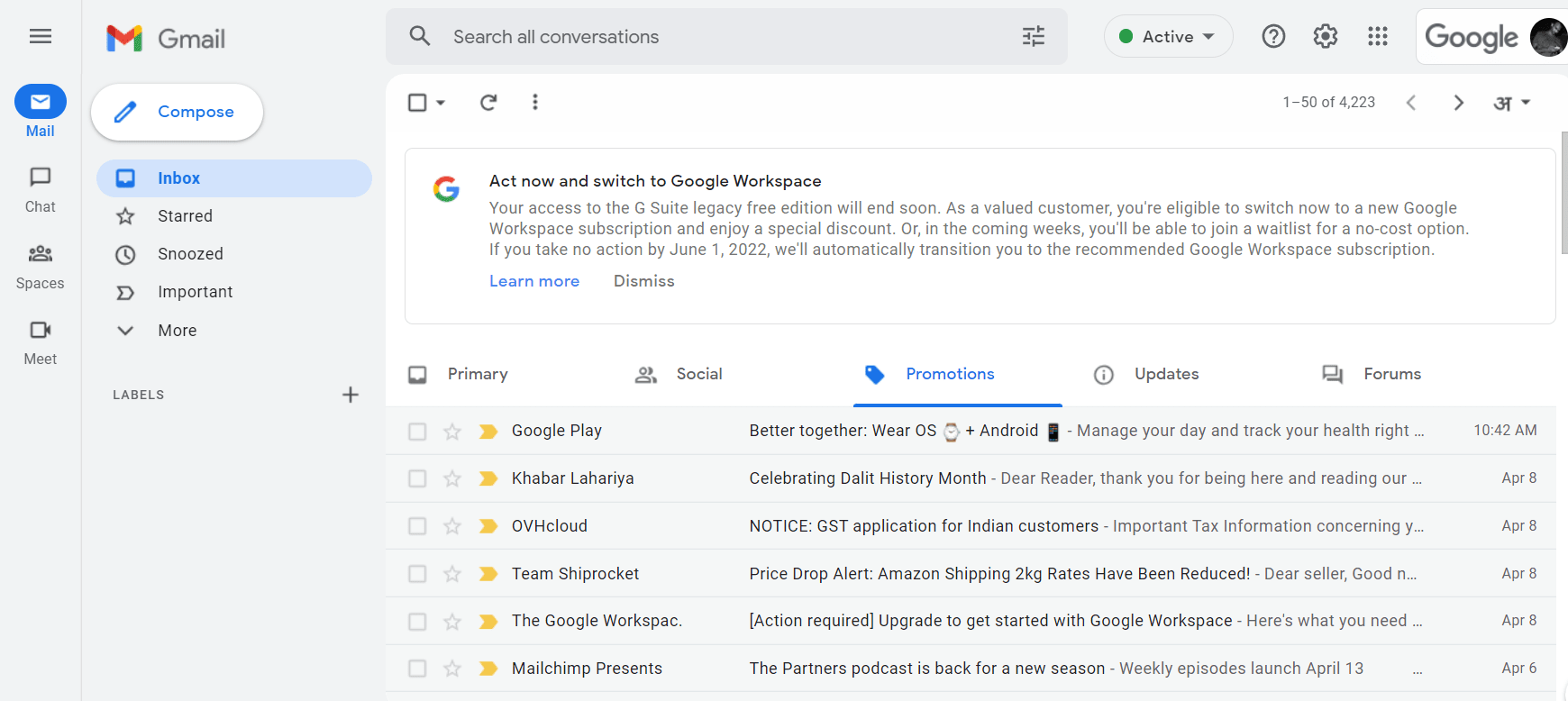Image resolution: width=1568 pixels, height=701 pixels.
Task: Open Chat from the left sidebar
Action: [x=41, y=189]
